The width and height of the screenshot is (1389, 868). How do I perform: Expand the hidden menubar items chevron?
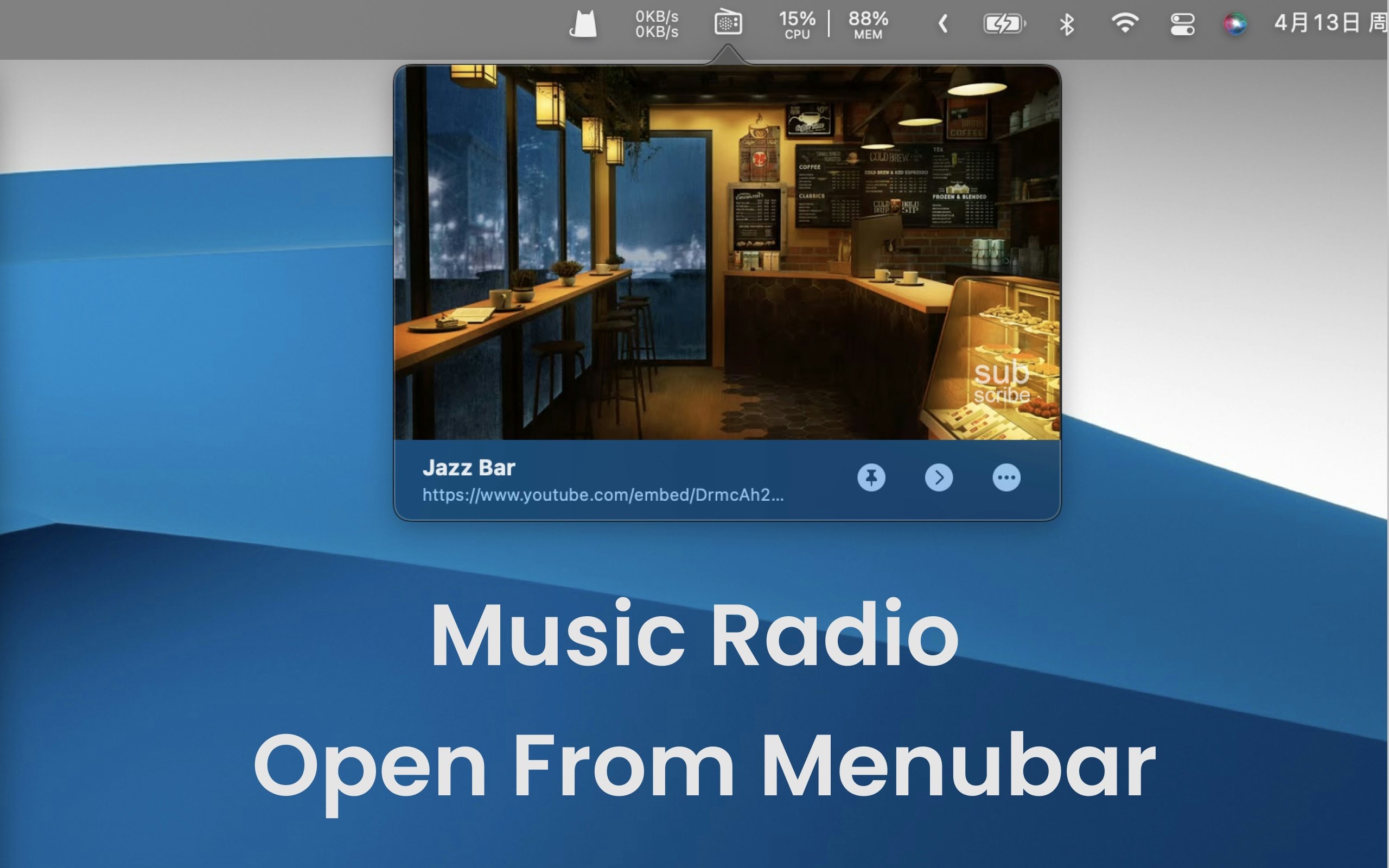(x=942, y=24)
